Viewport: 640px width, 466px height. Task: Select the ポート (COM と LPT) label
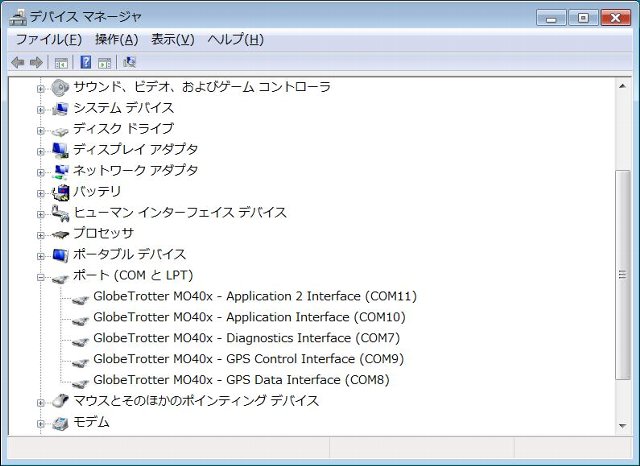pyautogui.click(x=133, y=275)
